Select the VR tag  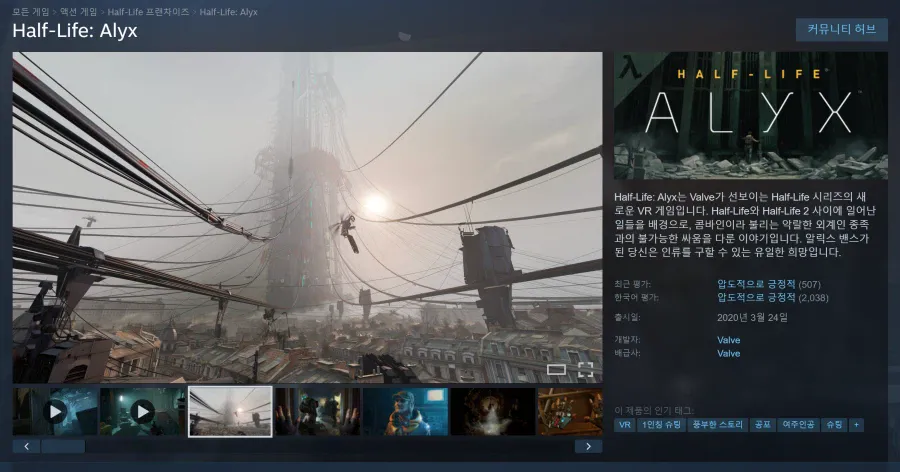pos(625,425)
